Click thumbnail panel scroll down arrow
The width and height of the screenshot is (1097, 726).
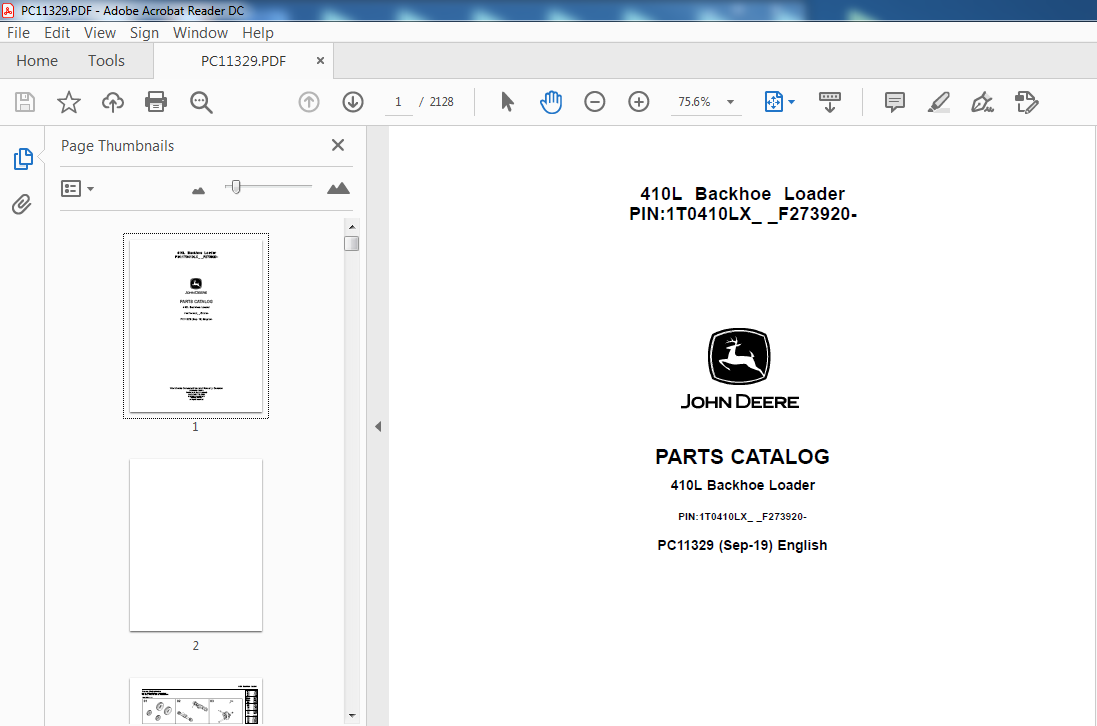352,716
